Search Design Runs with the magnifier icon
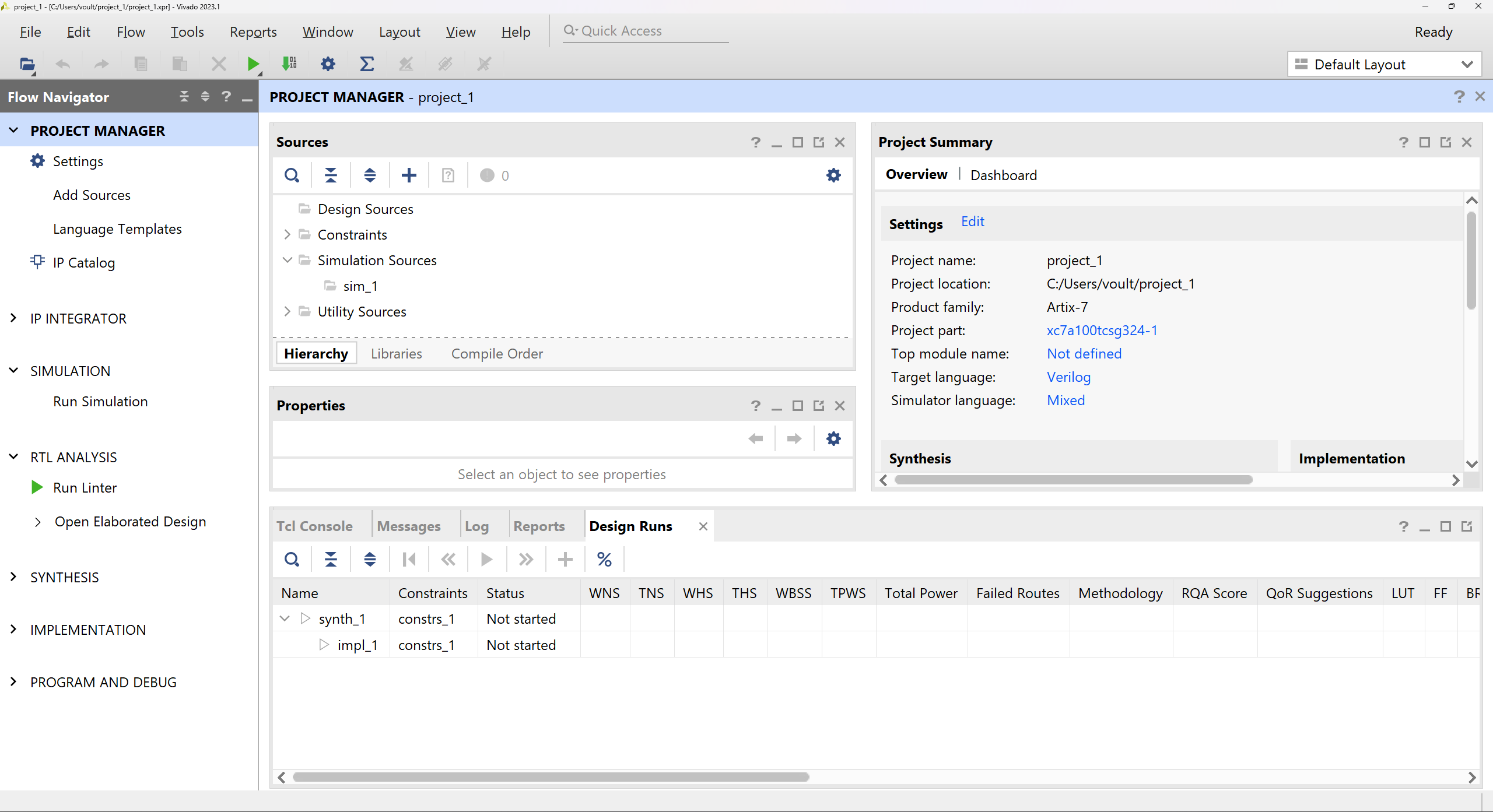 click(292, 559)
